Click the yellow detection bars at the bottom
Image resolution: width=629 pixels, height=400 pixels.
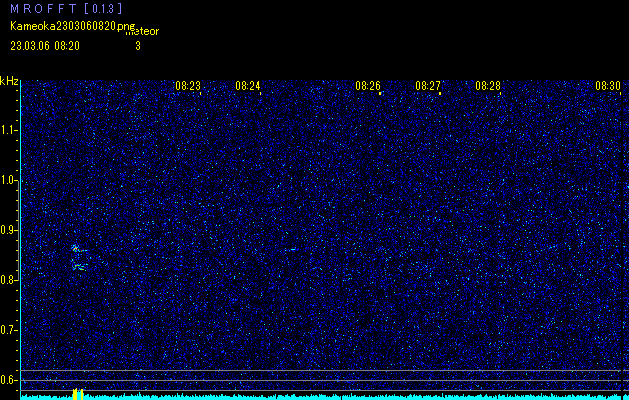78,394
